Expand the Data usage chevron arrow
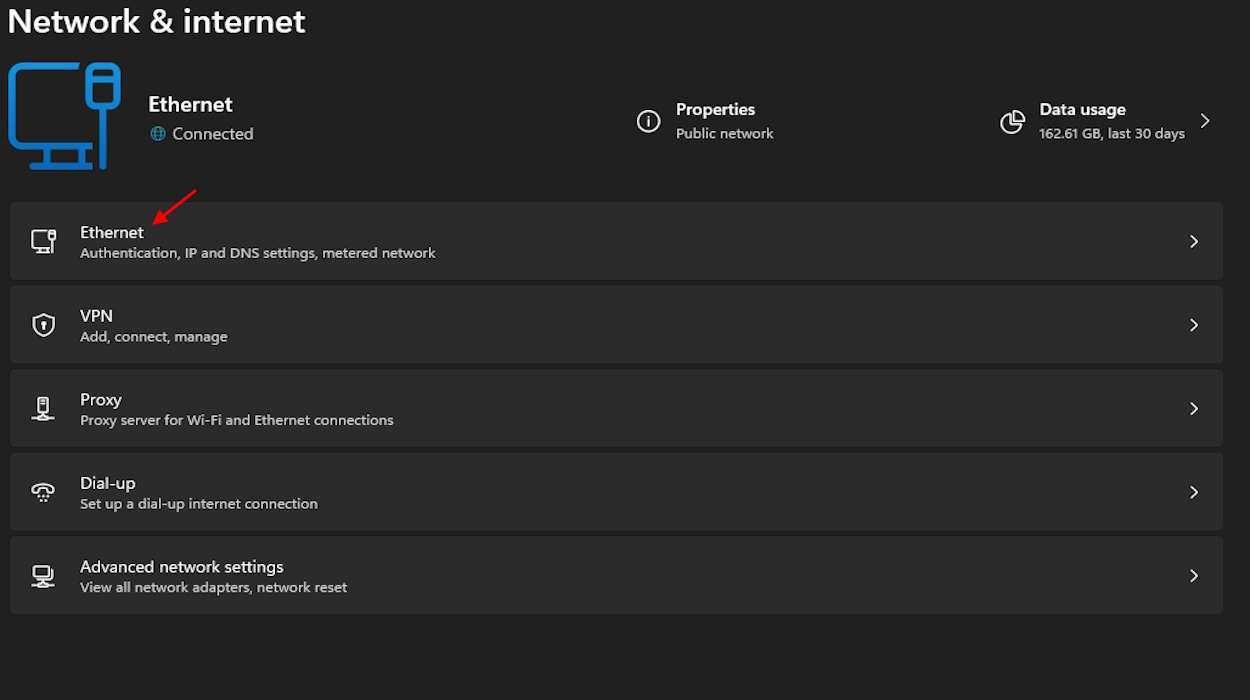The image size is (1250, 700). [x=1205, y=121]
